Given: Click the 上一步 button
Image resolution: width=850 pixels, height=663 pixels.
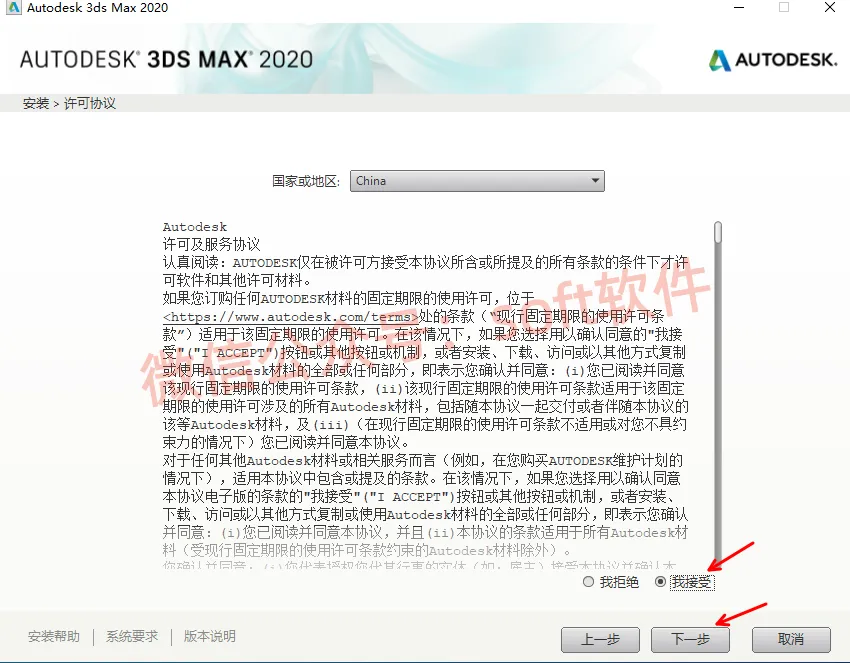Looking at the screenshot, I should (600, 640).
